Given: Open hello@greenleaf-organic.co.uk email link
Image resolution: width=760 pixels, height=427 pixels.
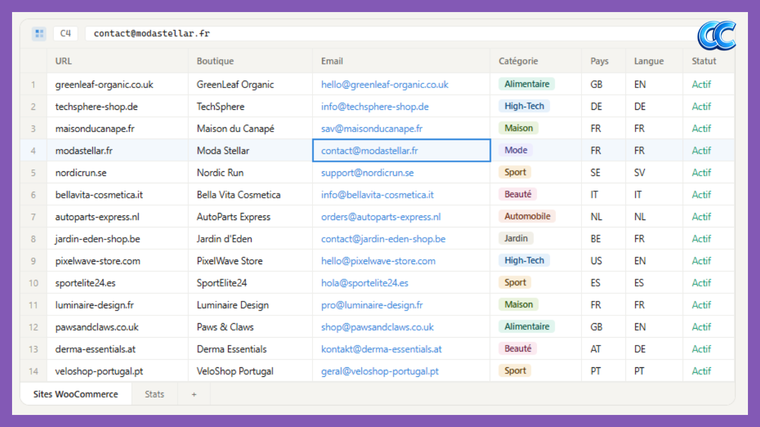Looking at the screenshot, I should 384,85.
